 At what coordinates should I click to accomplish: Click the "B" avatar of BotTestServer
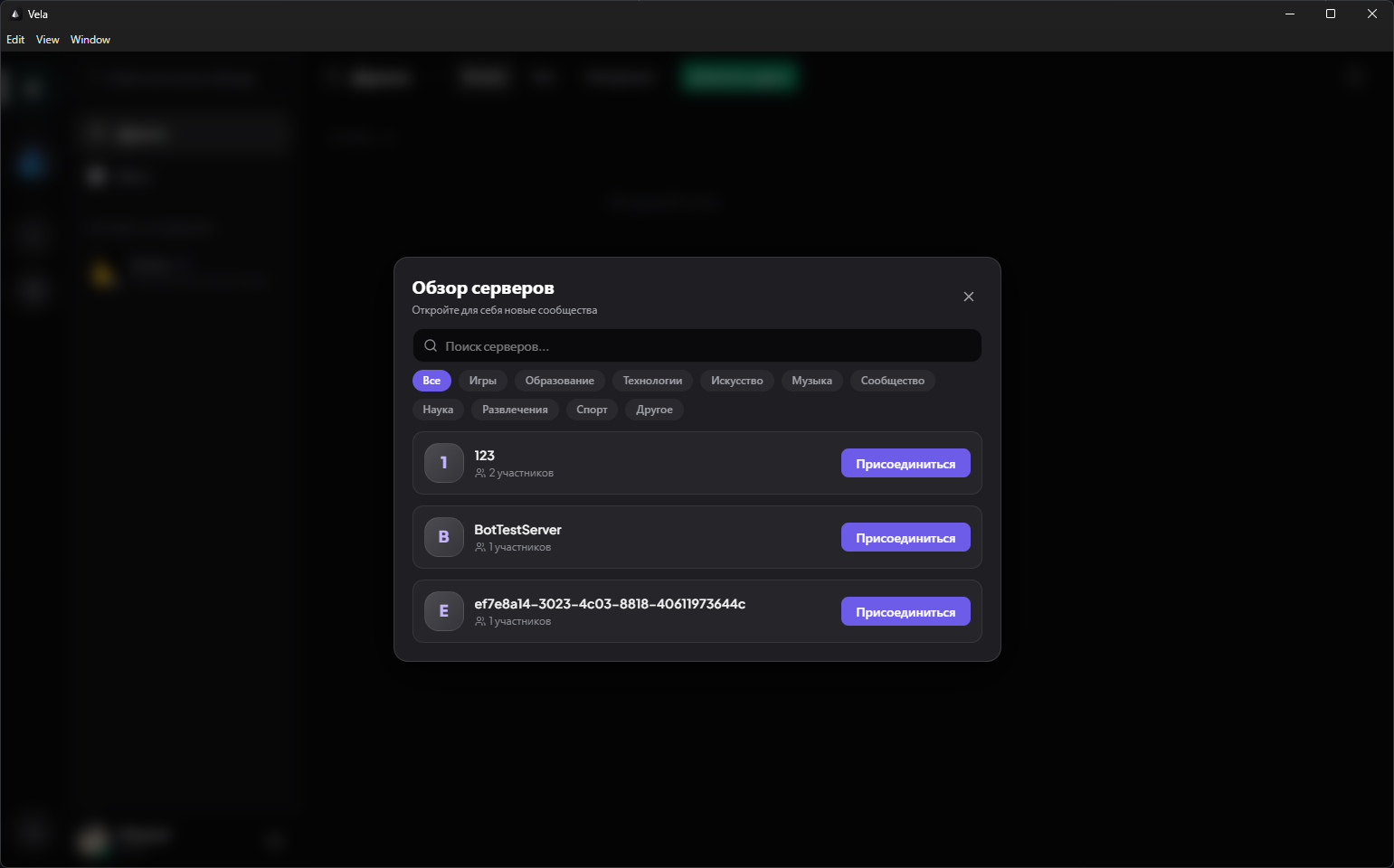click(444, 537)
